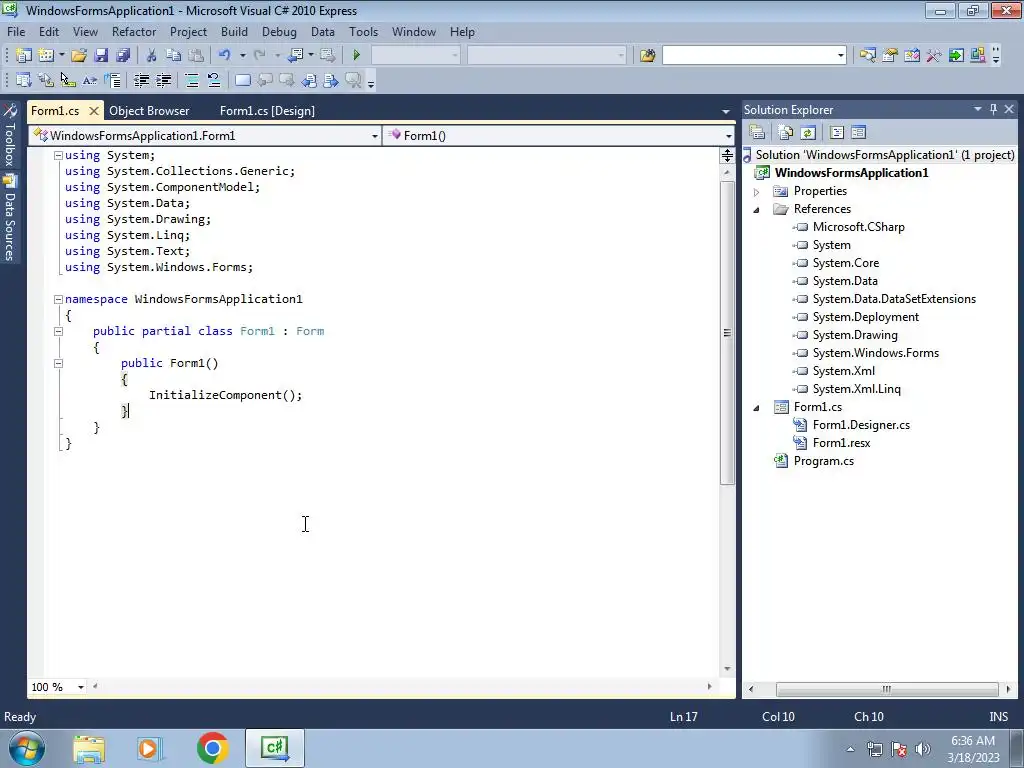
Task: Click the Toolbox hammer-and-wrench toolbar icon
Action: (x=934, y=56)
